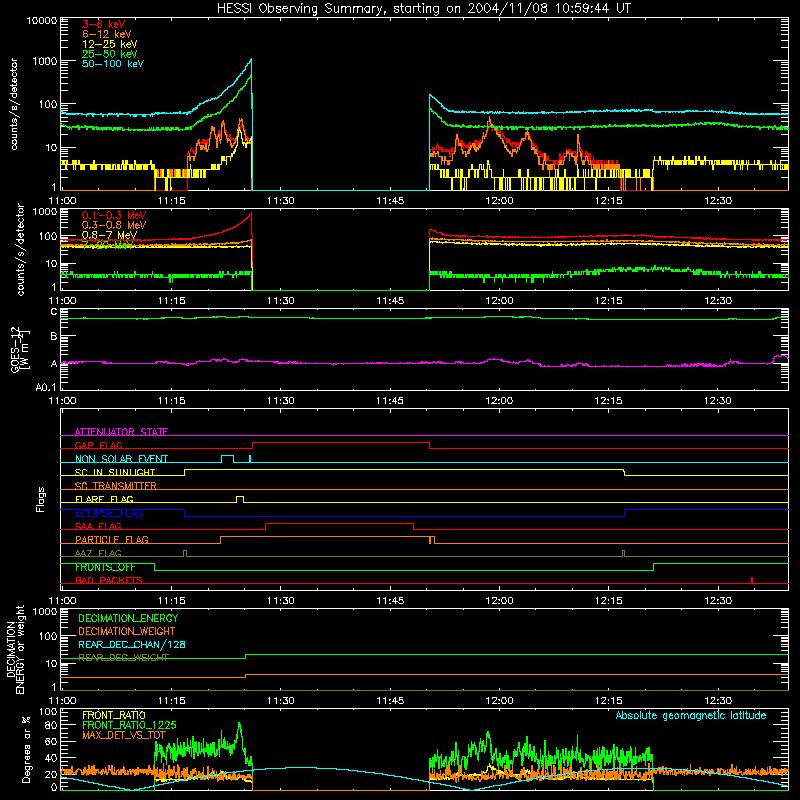The height and width of the screenshot is (800, 800).
Task: Click the 12:00 time label under the Flags panel
Action: pyautogui.click(x=499, y=601)
